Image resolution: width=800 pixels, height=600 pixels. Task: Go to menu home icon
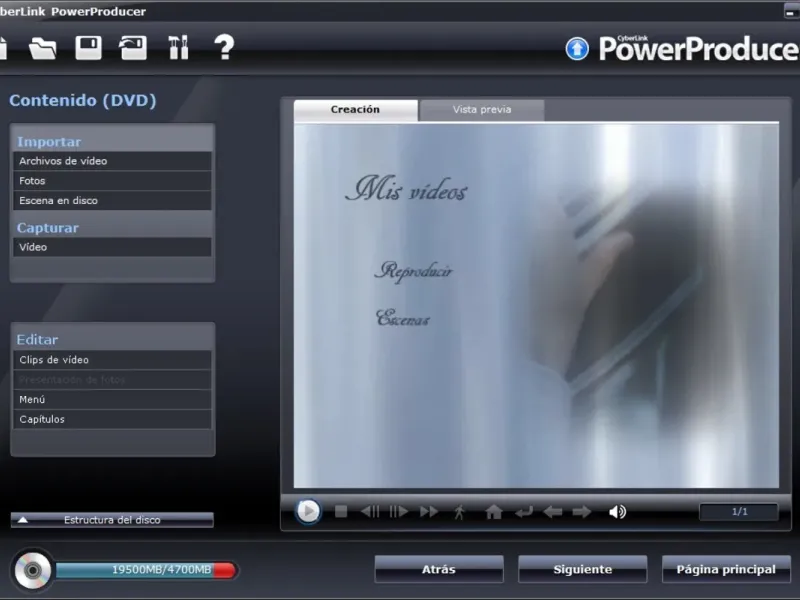click(x=493, y=511)
